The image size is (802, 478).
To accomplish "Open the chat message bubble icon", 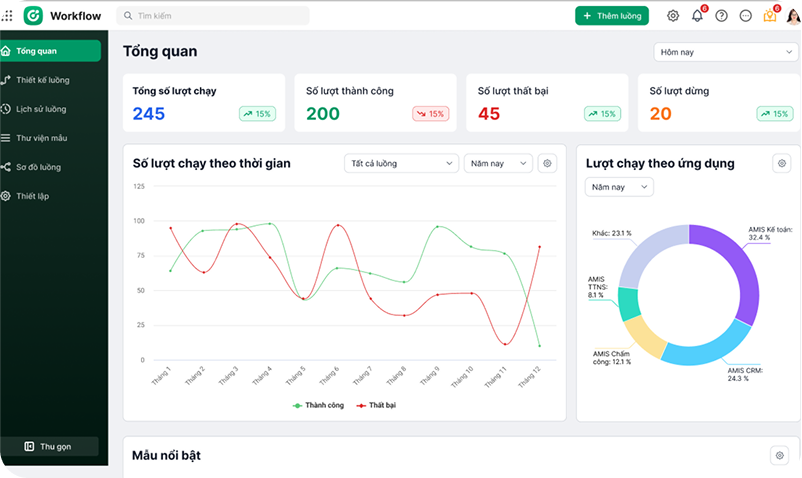I will [x=746, y=16].
